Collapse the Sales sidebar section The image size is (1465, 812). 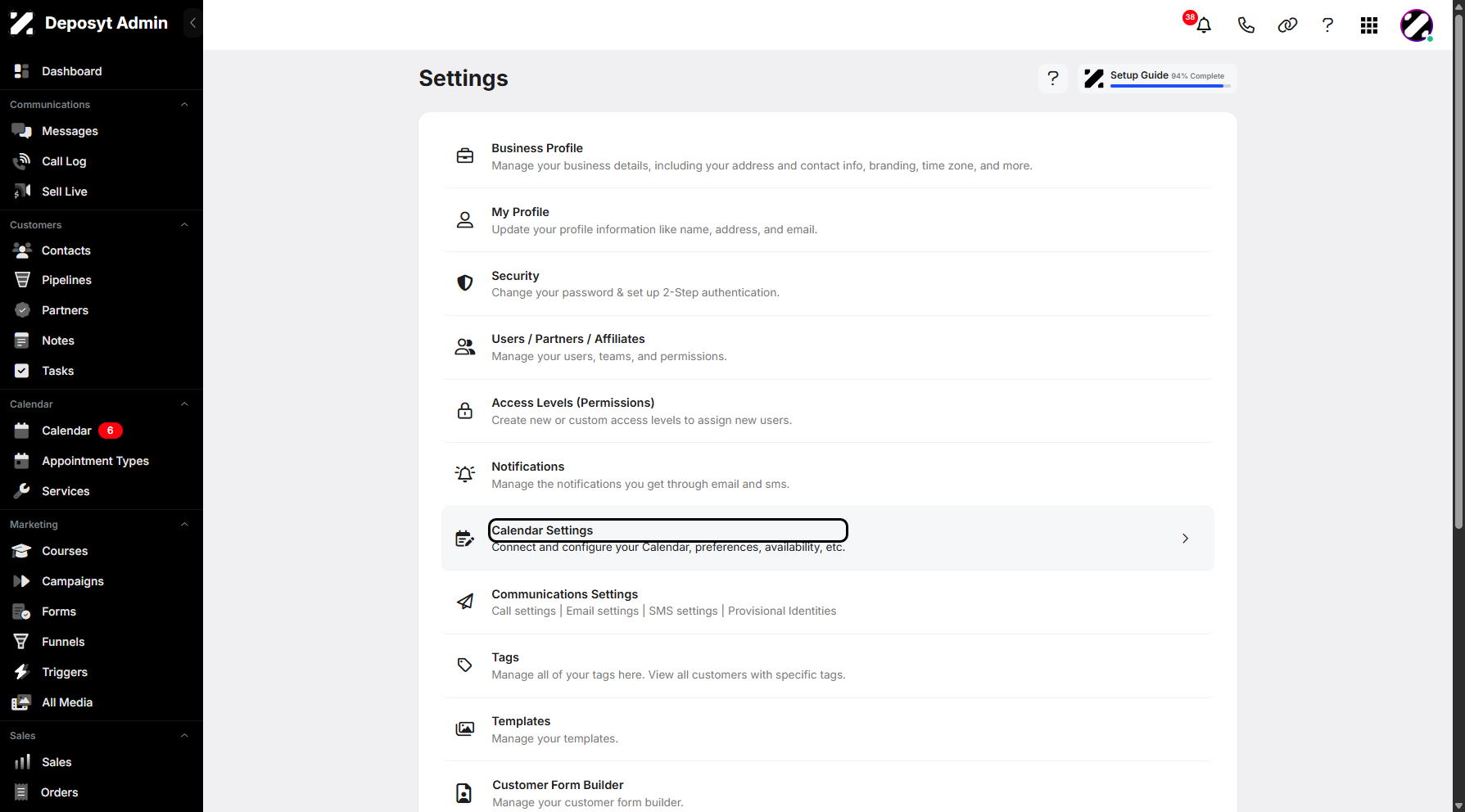184,736
